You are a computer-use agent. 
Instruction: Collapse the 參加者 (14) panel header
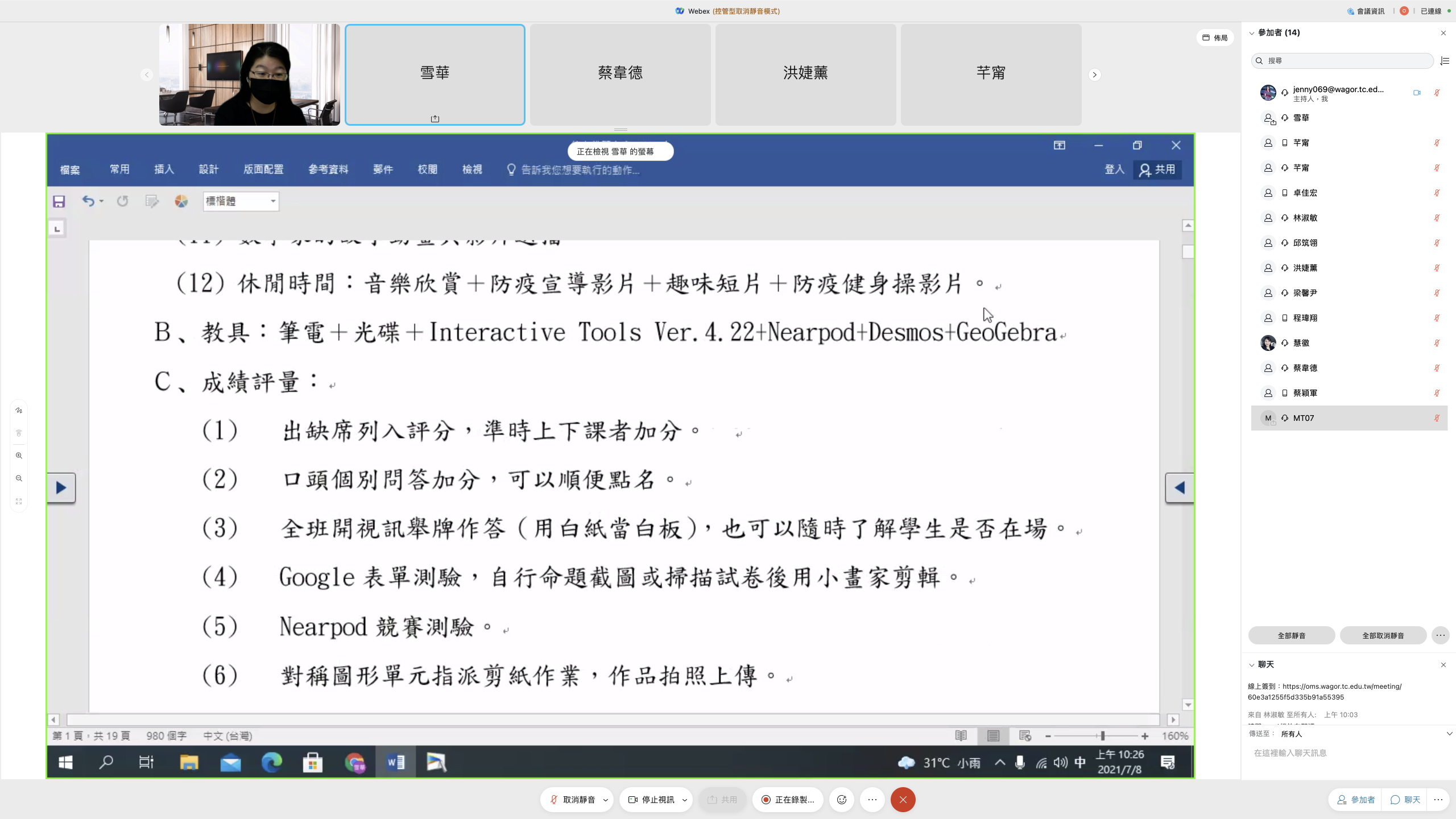pyautogui.click(x=1252, y=33)
